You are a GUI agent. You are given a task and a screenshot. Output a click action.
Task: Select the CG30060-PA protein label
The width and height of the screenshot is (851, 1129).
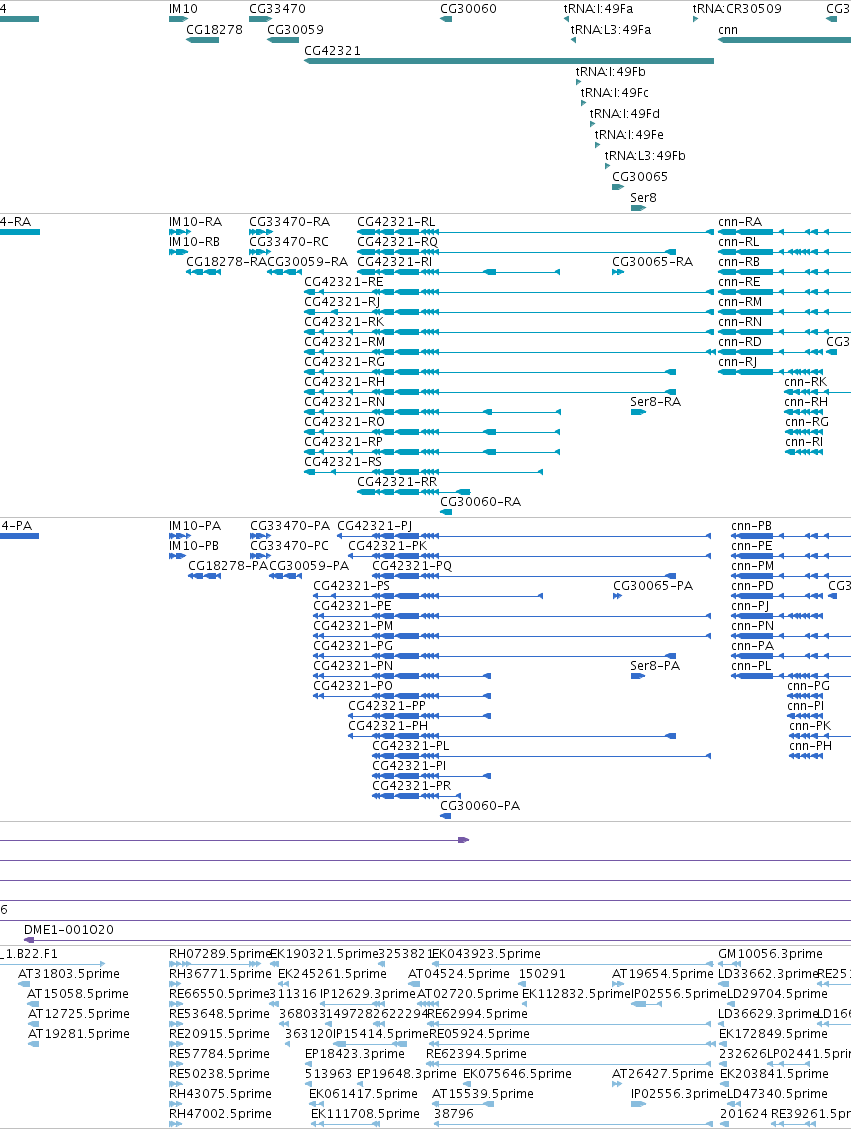coord(479,806)
